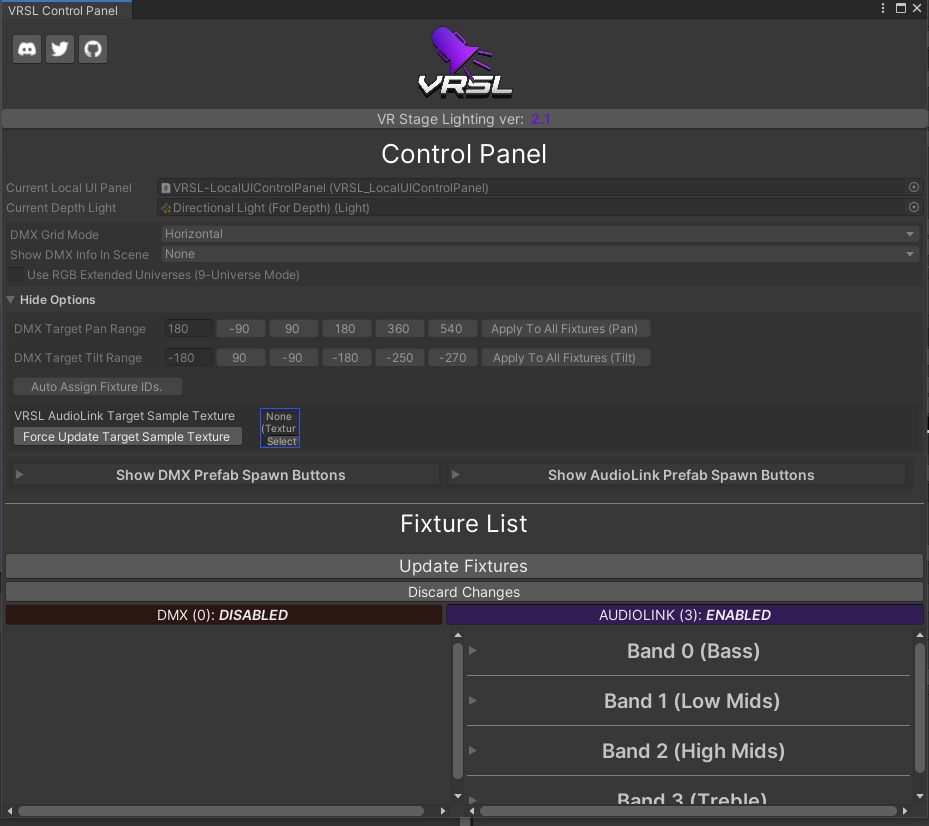This screenshot has width=929, height=826.
Task: Expand Band 1 (Low Mids) group
Action: (473, 700)
